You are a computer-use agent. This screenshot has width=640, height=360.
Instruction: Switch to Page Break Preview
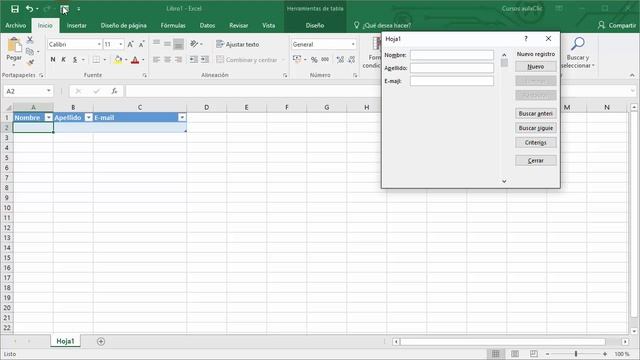pos(533,354)
